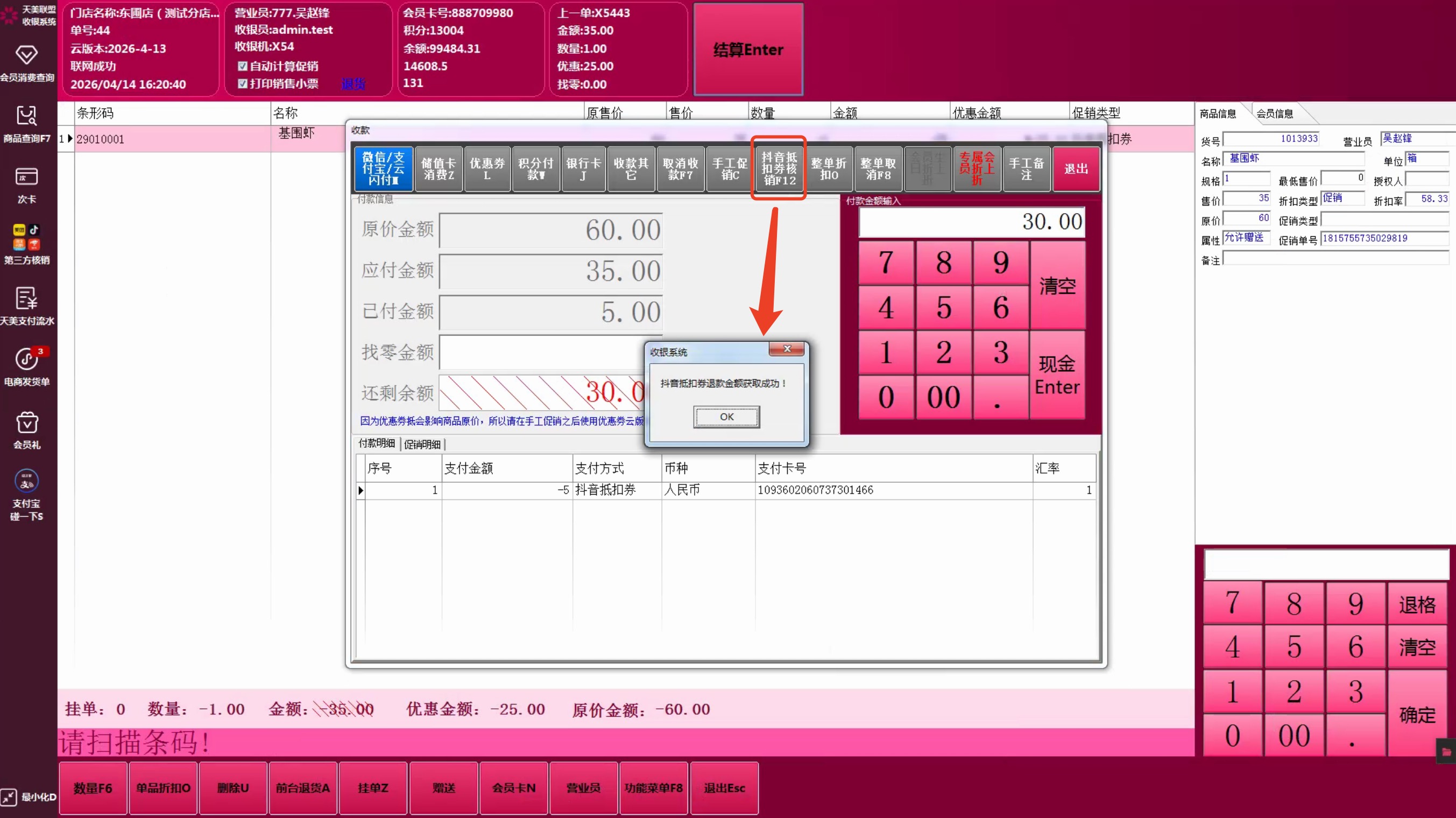Minimize app via 最小化D icon
Screen dimensions: 1456x818
click(x=9, y=797)
